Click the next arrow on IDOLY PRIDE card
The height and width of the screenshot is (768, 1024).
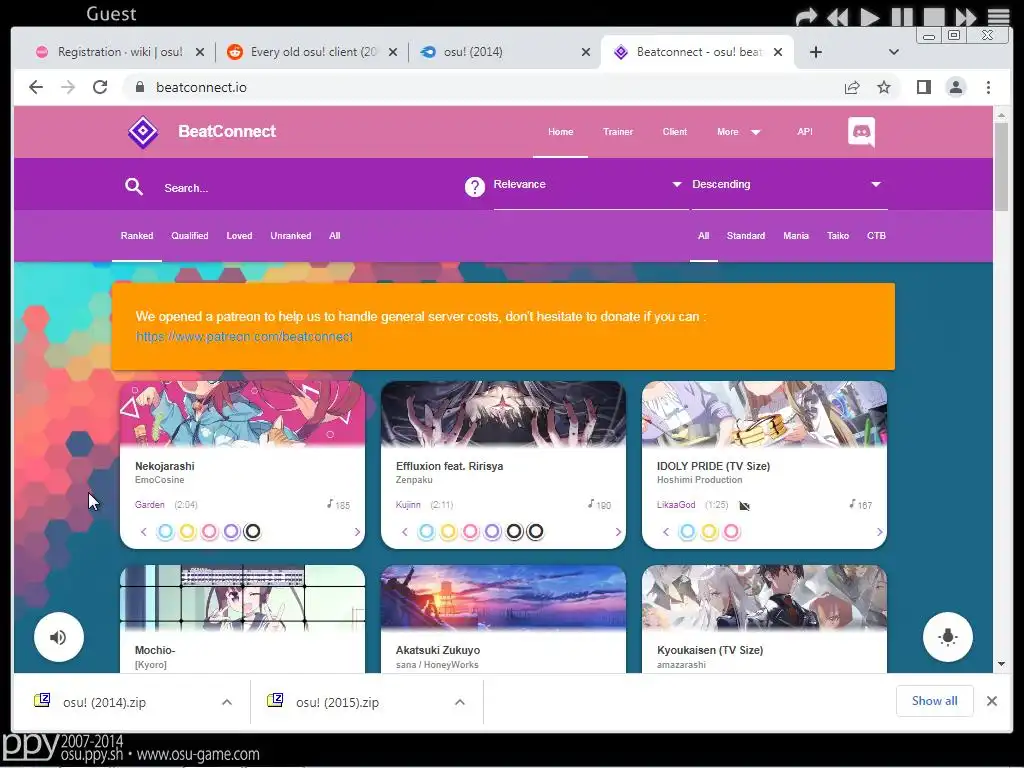[879, 532]
